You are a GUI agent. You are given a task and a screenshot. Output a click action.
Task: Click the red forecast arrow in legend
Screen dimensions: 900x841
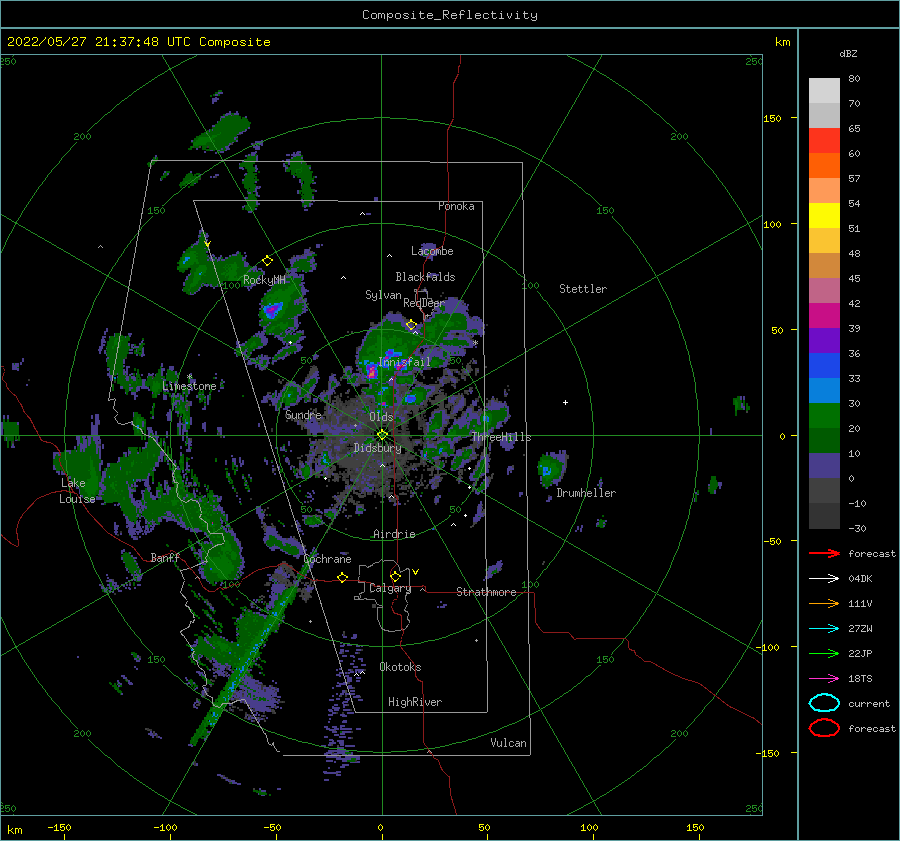[x=824, y=553]
